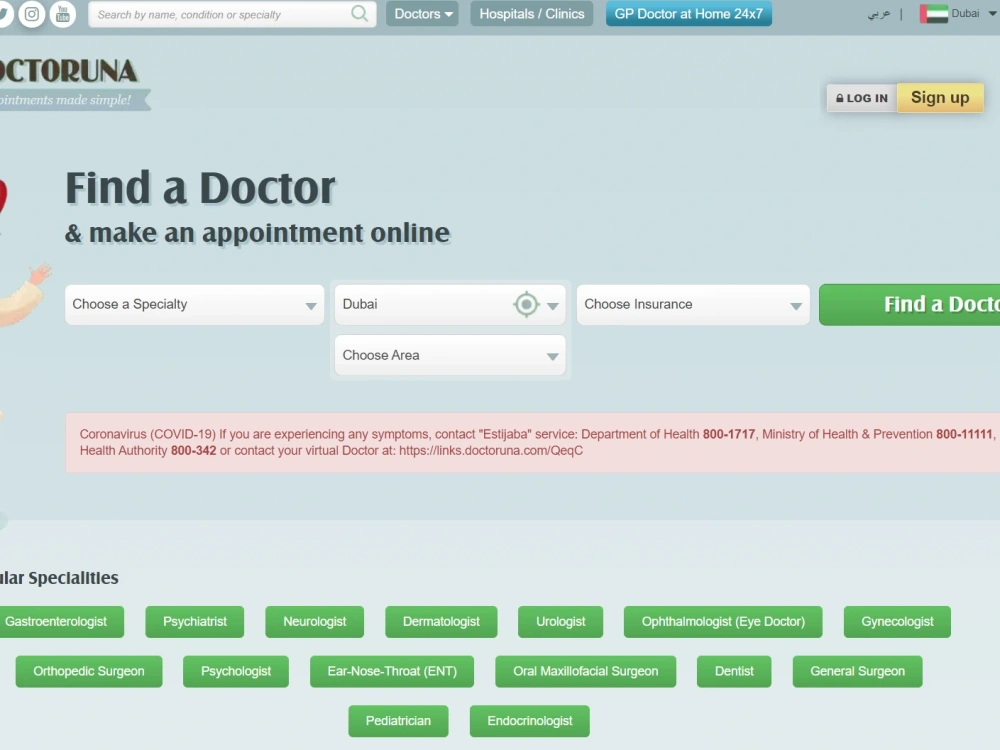Select the Orthopedic Surgeon specialty
Image resolution: width=1000 pixels, height=750 pixels.
pos(89,672)
